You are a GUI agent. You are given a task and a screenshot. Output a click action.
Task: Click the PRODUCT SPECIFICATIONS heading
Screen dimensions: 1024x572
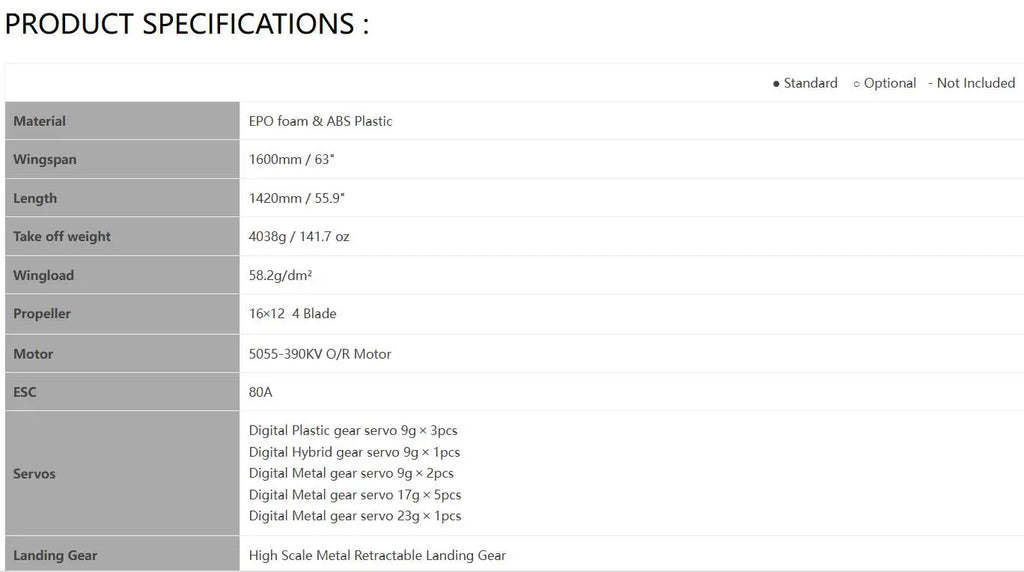coord(187,24)
